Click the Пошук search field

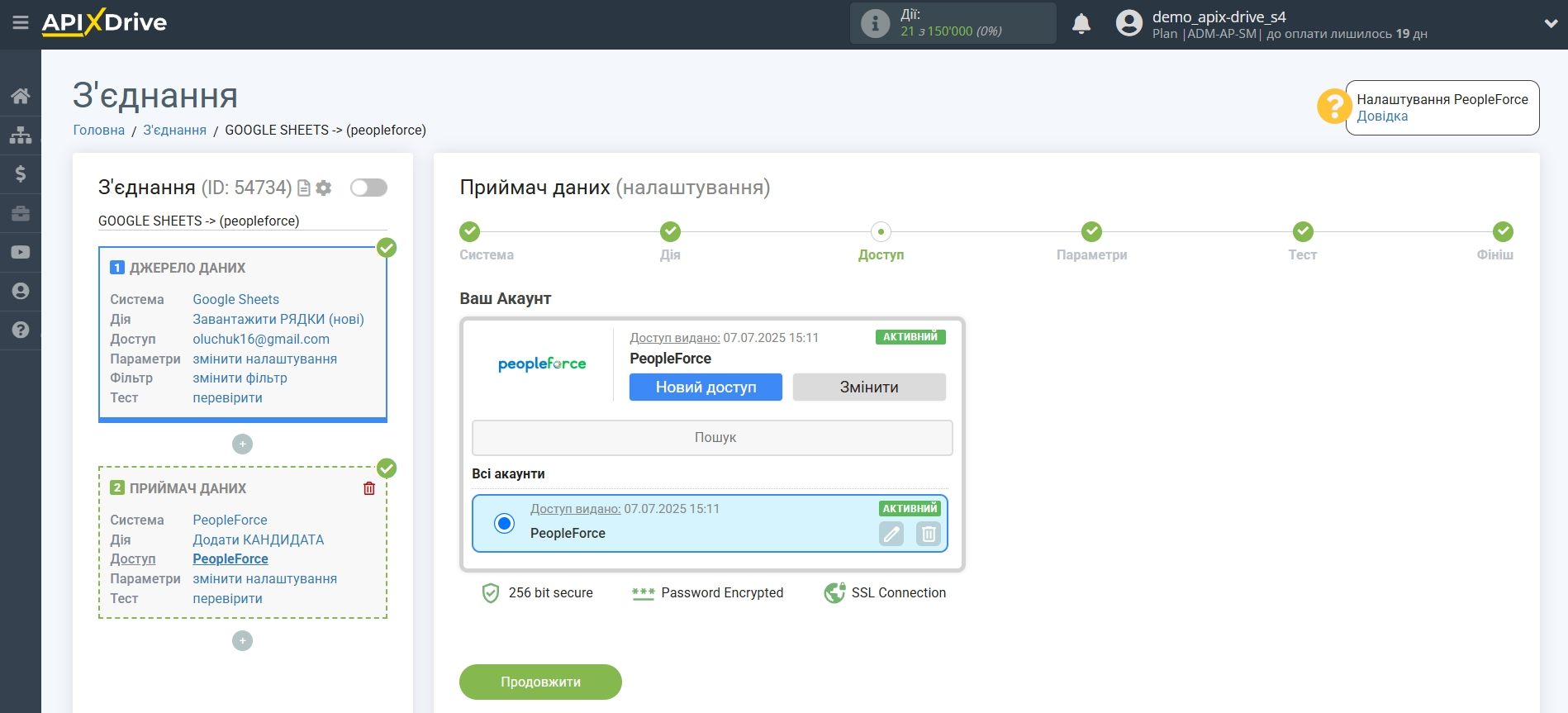coord(712,438)
